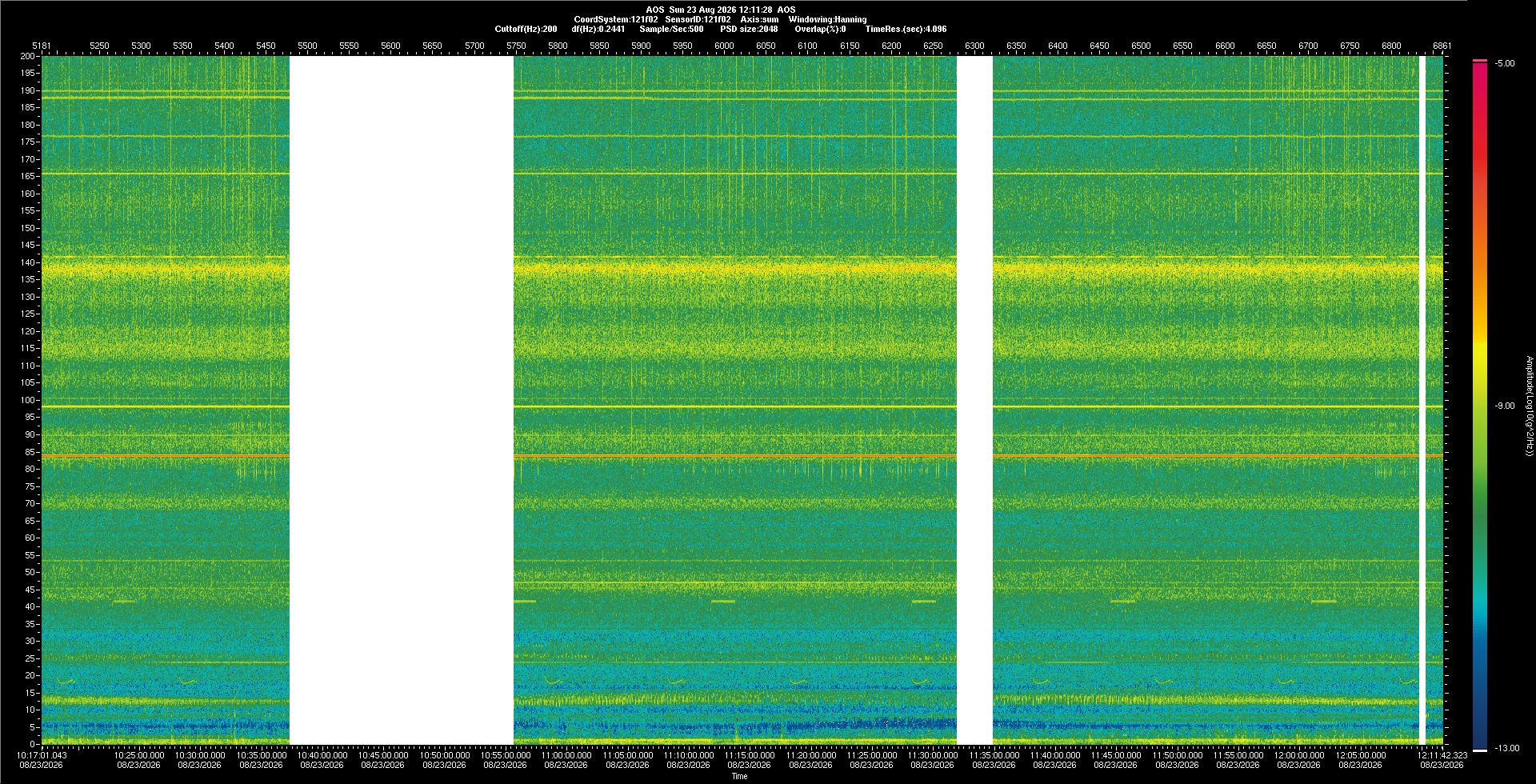Screen dimensions: 1536x784
Task: Click the -13.00 label at color bar bottom
Action: click(1506, 749)
